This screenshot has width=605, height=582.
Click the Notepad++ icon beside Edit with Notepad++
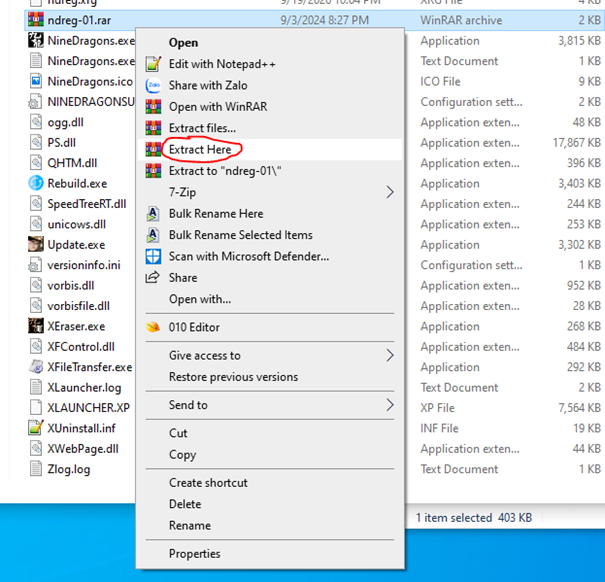(153, 64)
